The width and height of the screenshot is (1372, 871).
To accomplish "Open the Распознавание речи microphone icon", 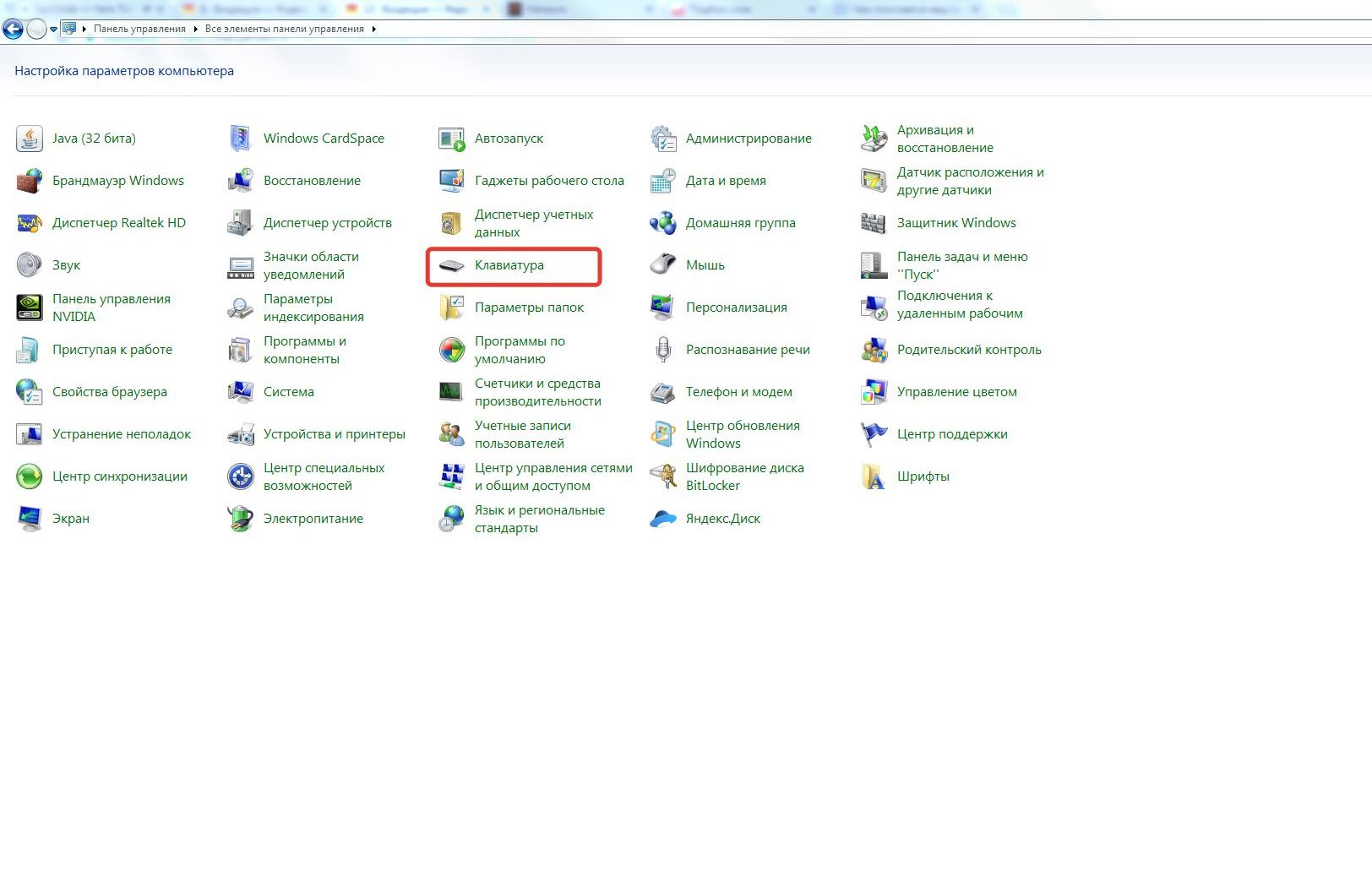I will coord(663,350).
